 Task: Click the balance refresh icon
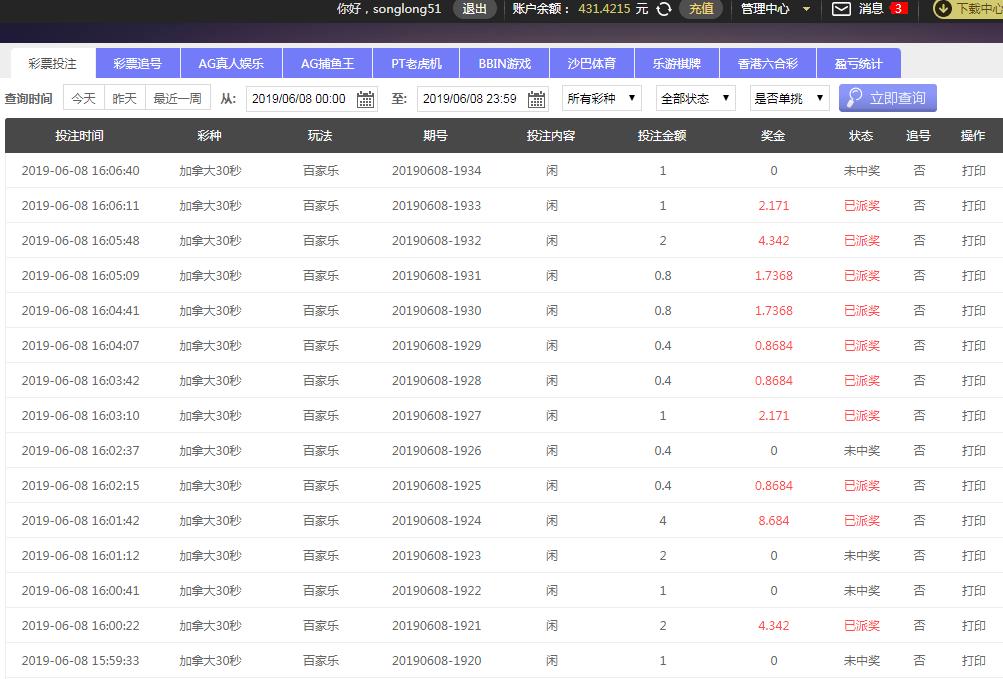point(664,9)
